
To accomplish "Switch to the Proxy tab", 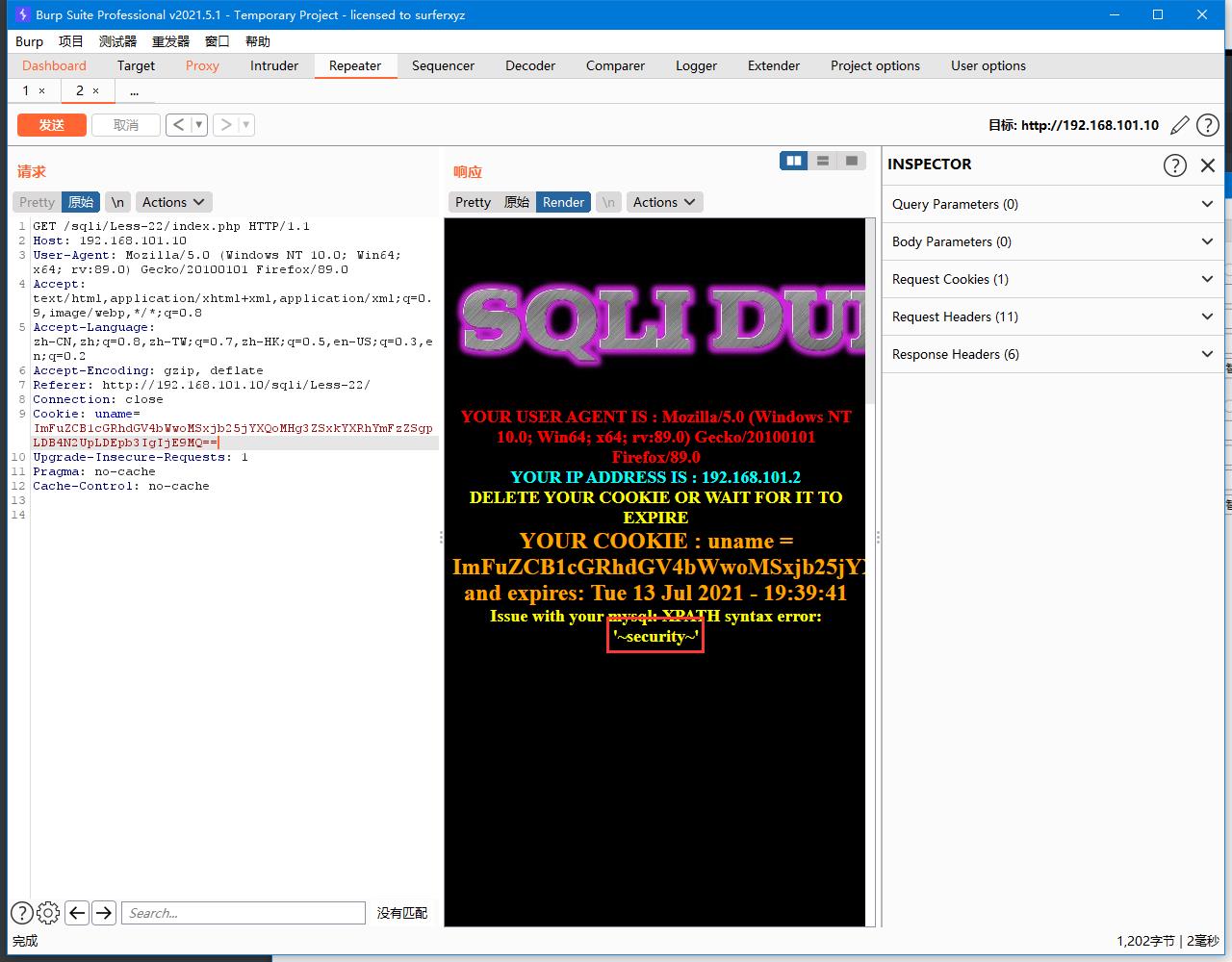I will pyautogui.click(x=202, y=65).
